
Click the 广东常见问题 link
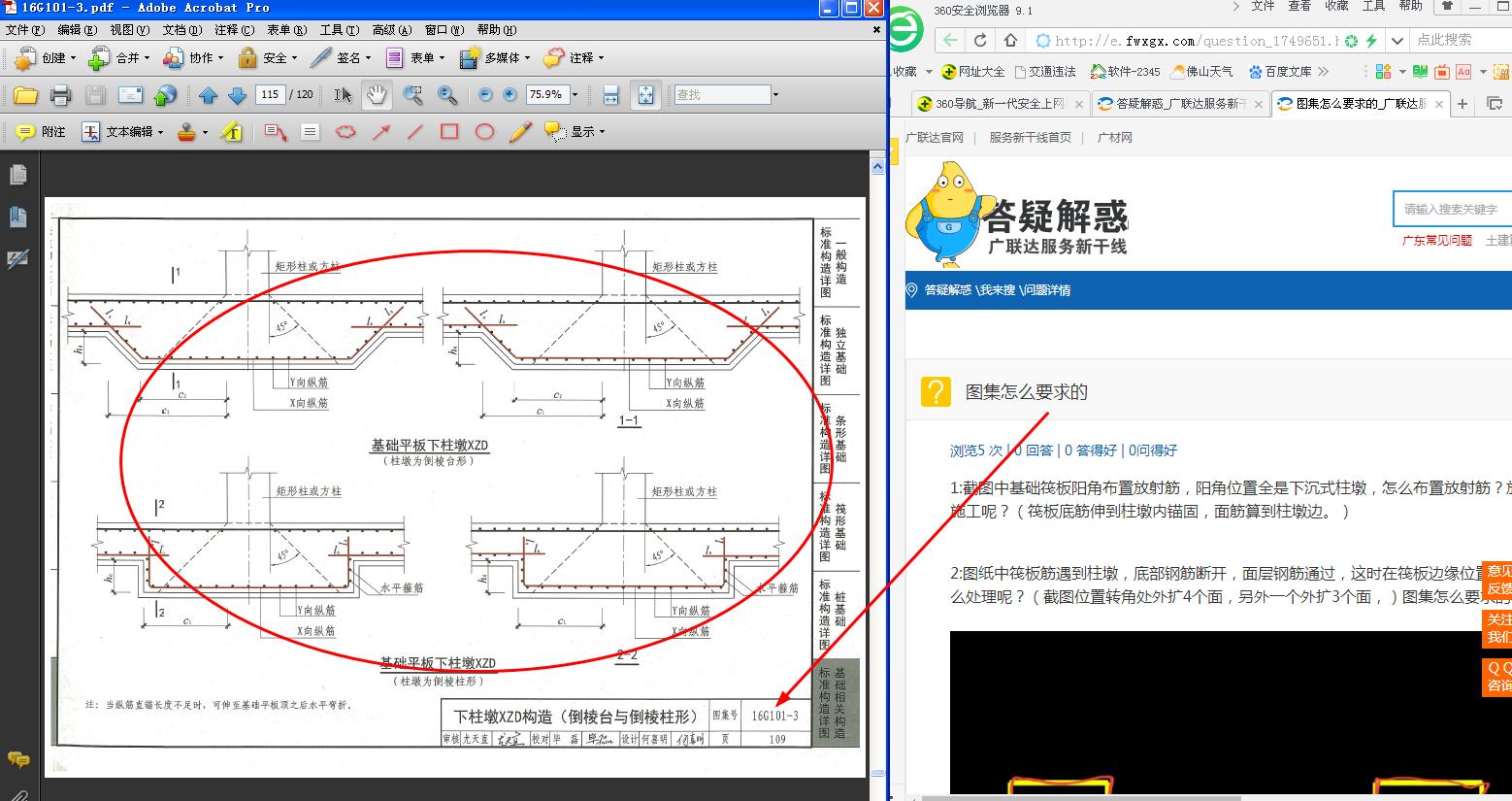[1437, 240]
